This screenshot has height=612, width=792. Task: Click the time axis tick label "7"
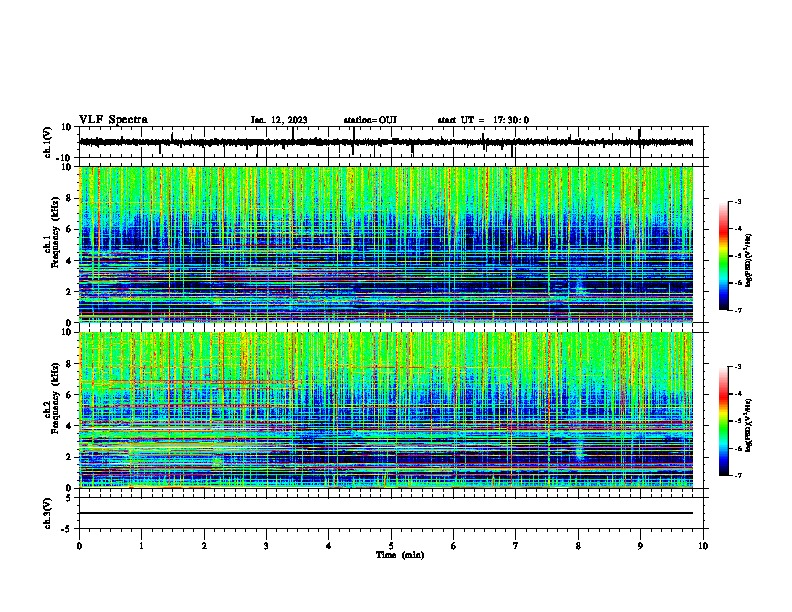(516, 546)
